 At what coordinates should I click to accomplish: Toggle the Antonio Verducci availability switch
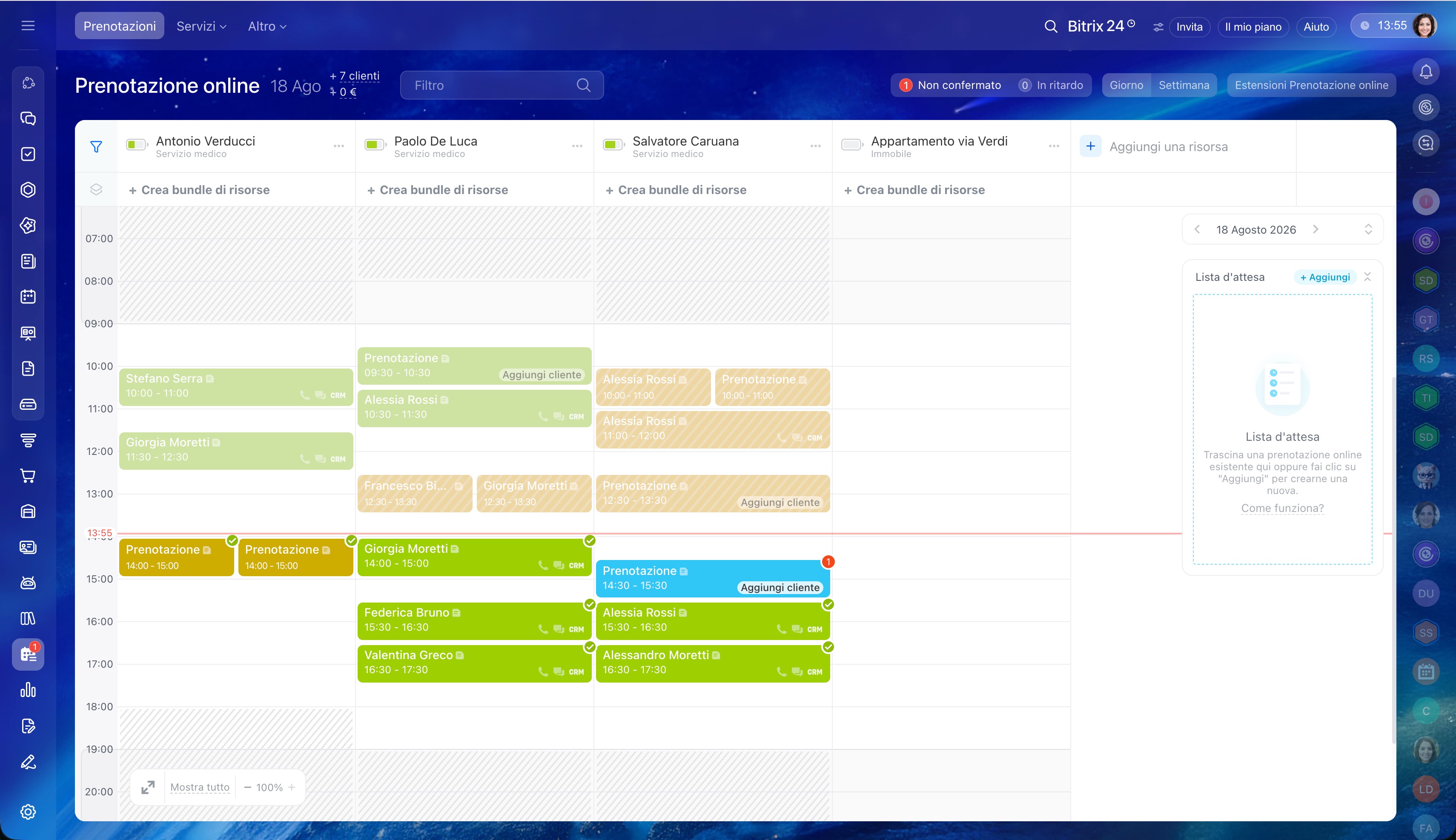[137, 144]
